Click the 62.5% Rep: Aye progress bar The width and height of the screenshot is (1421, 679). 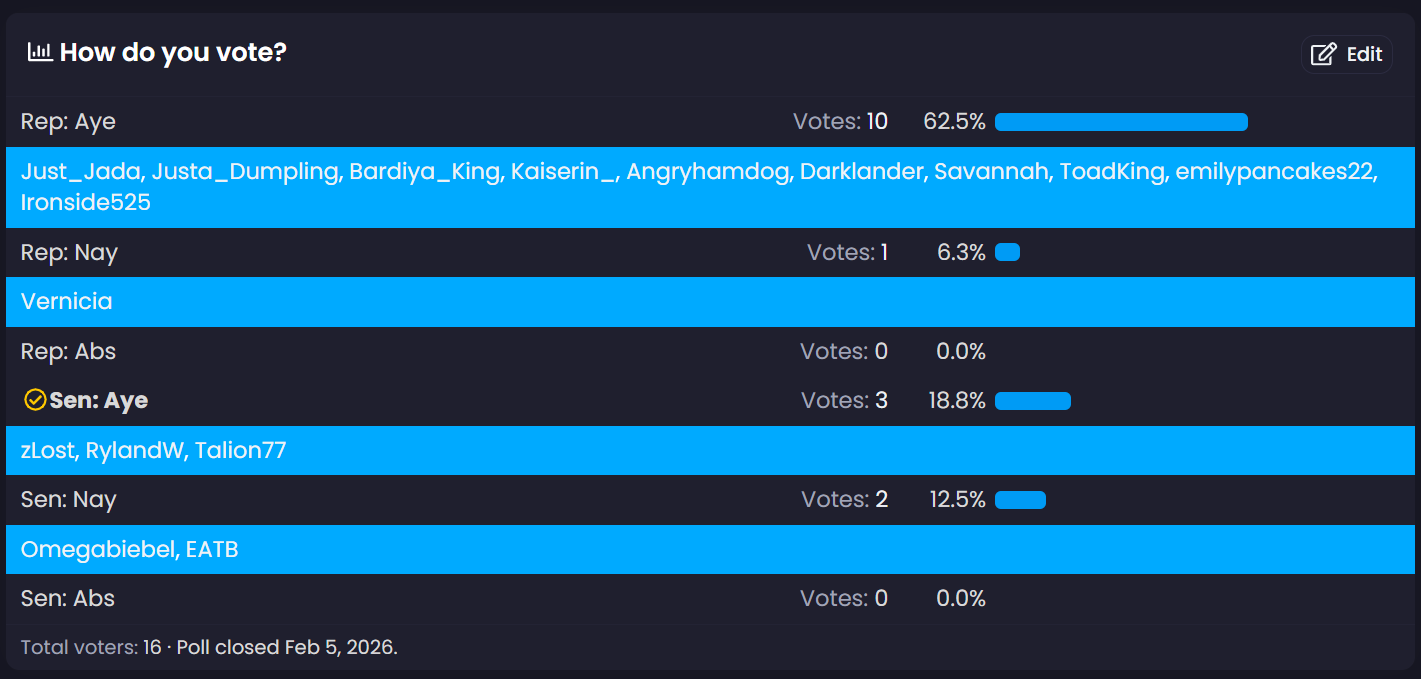tap(1121, 122)
